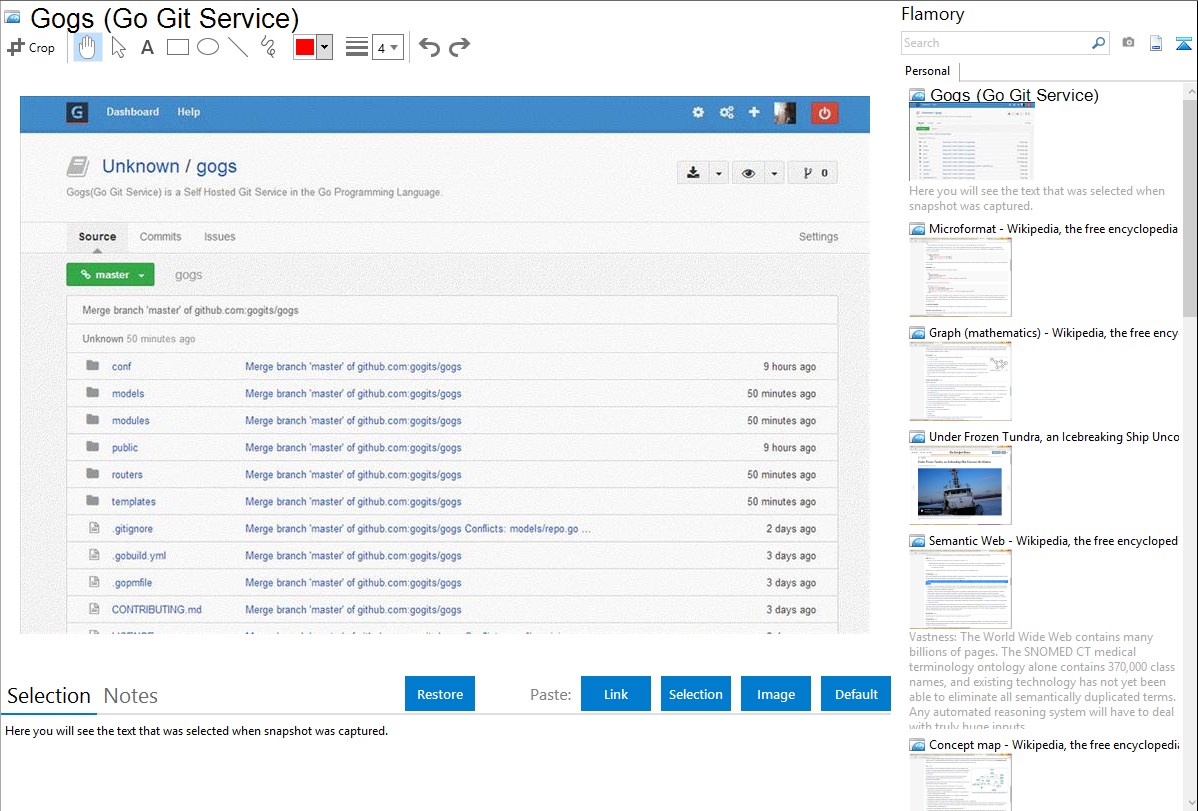Open the .gobuild.yml file
Image resolution: width=1198 pixels, height=811 pixels.
(x=138, y=556)
